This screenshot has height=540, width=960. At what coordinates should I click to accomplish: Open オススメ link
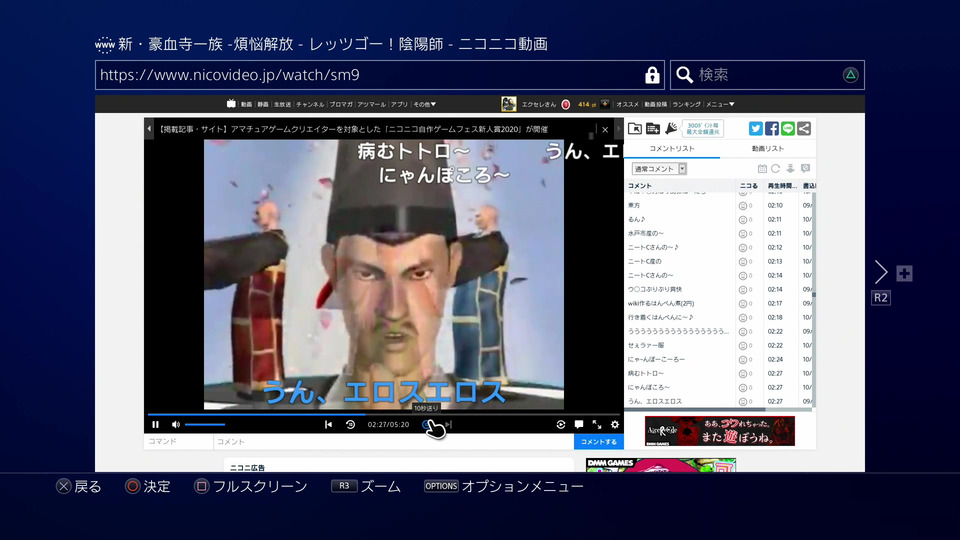(x=628, y=104)
